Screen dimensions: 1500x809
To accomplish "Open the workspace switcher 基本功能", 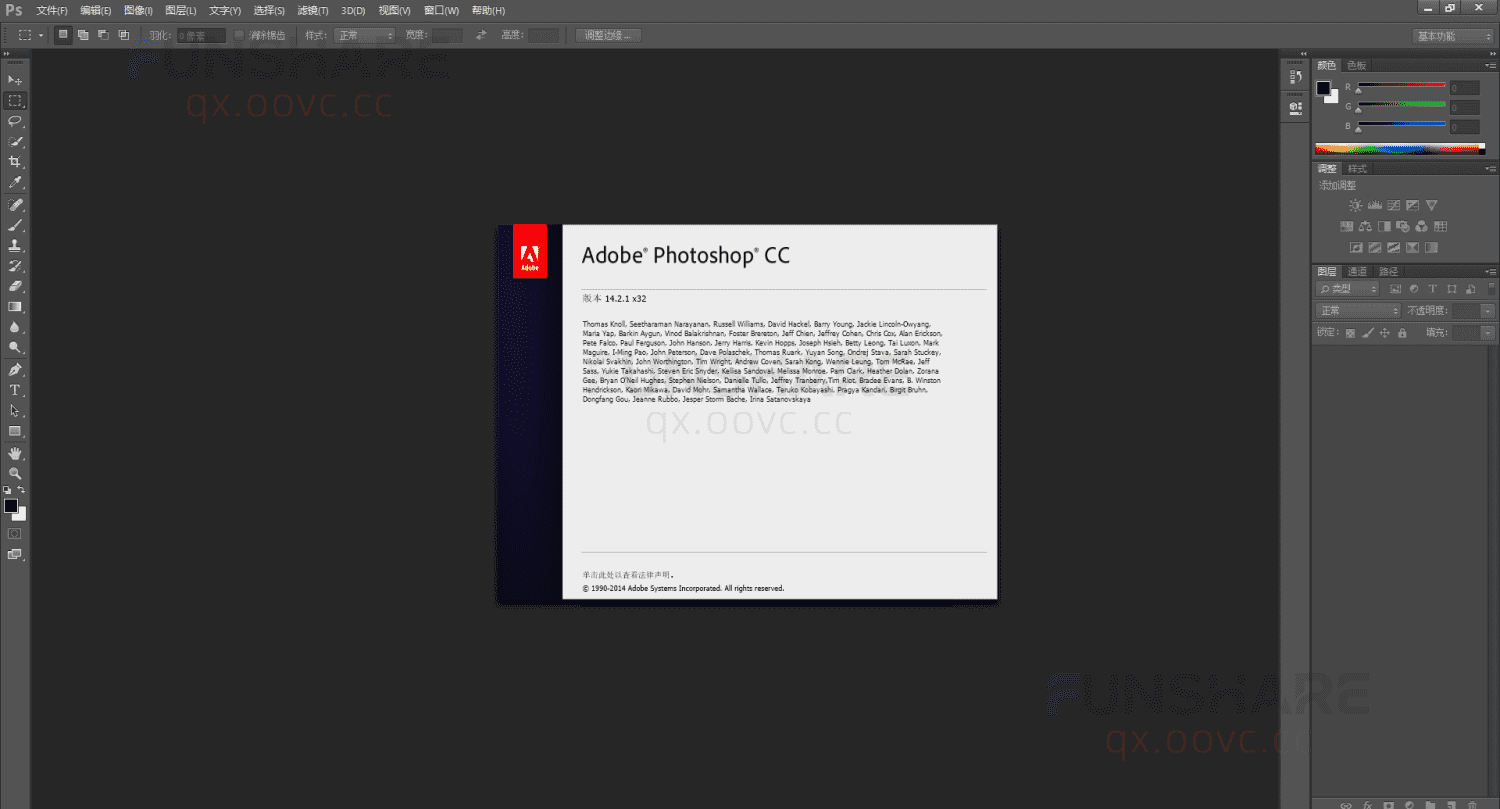I will (x=1453, y=36).
